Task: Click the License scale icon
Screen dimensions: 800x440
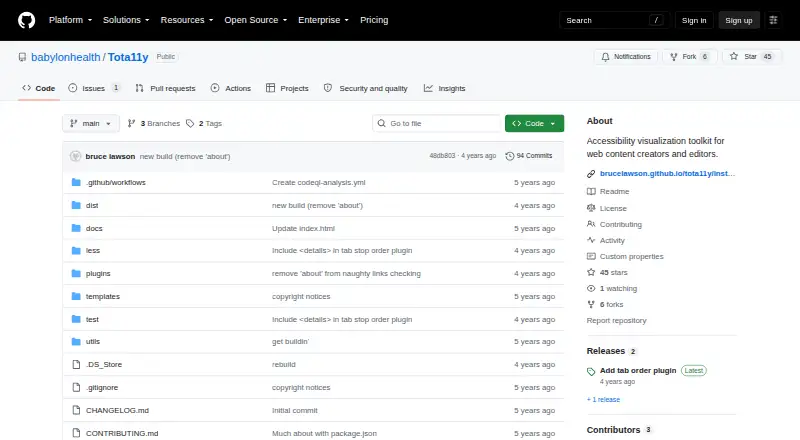Action: 591,208
